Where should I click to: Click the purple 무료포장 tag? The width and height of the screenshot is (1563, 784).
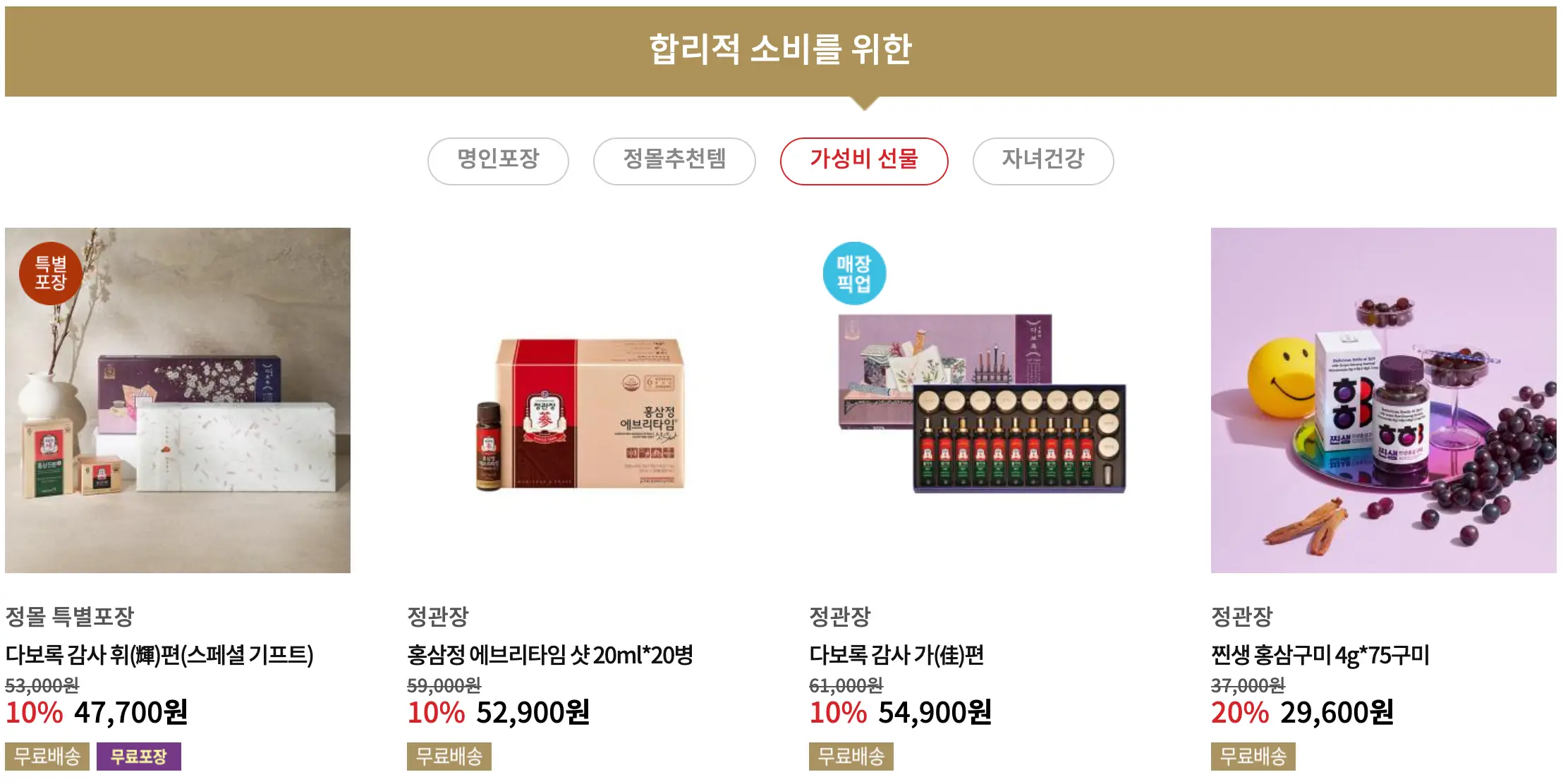tap(139, 757)
